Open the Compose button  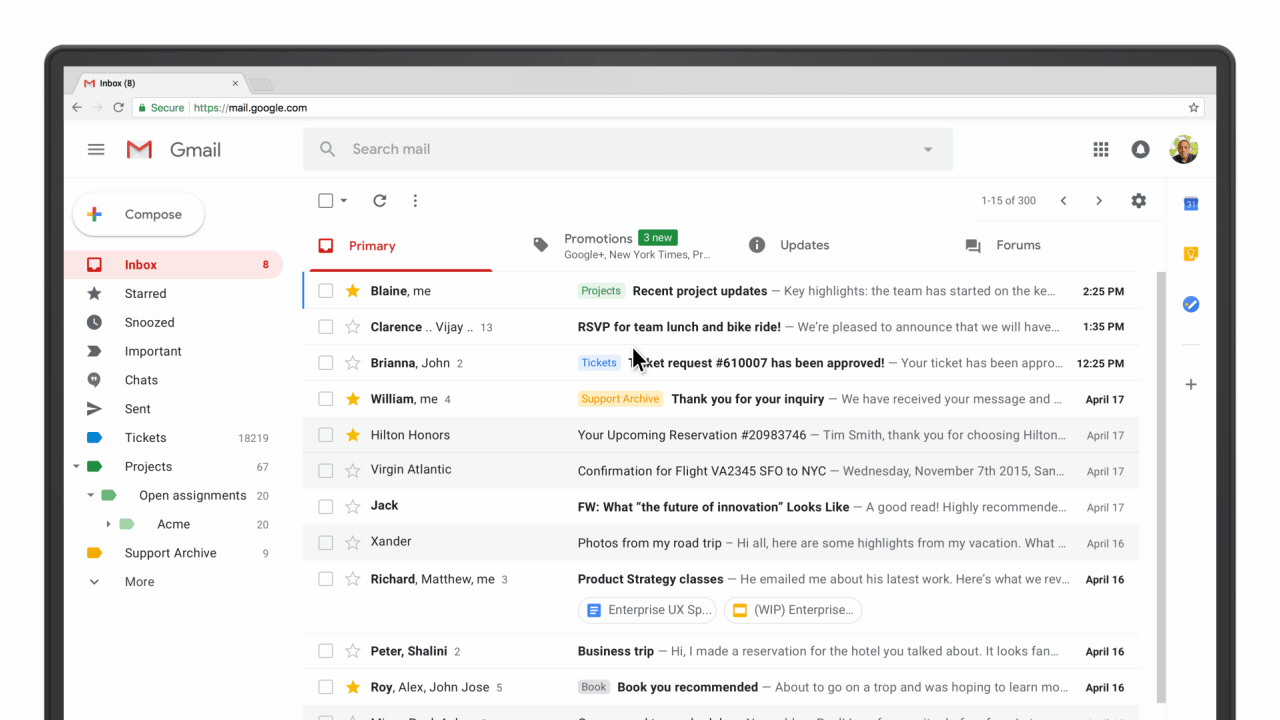click(138, 214)
